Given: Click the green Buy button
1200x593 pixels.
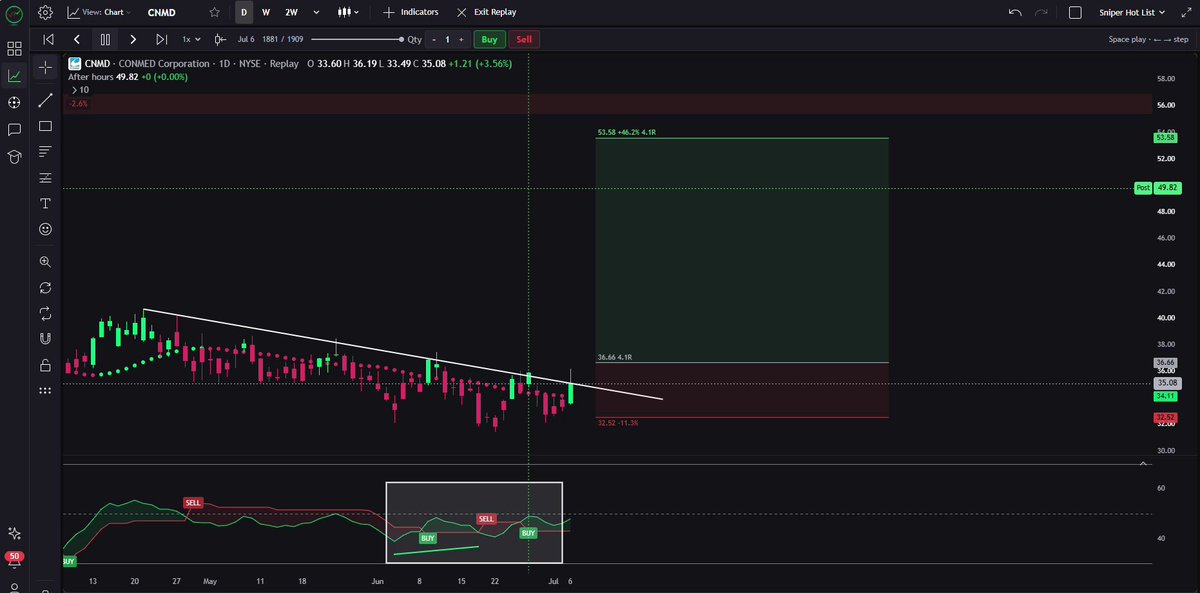Looking at the screenshot, I should tap(488, 39).
